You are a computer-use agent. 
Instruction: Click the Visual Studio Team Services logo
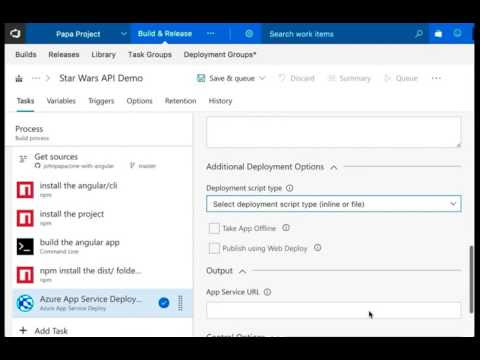(15, 34)
